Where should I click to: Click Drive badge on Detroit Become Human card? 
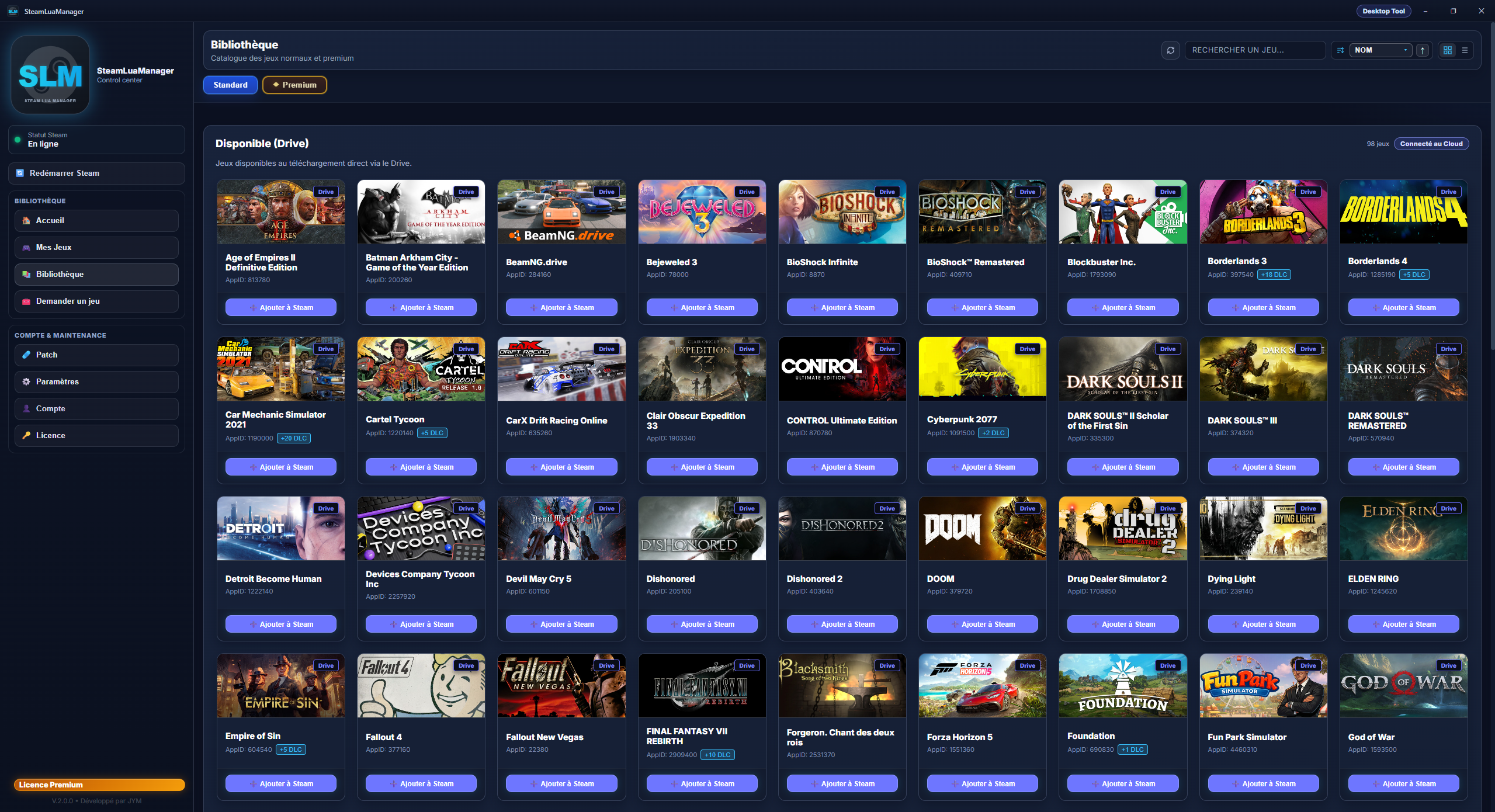point(326,508)
